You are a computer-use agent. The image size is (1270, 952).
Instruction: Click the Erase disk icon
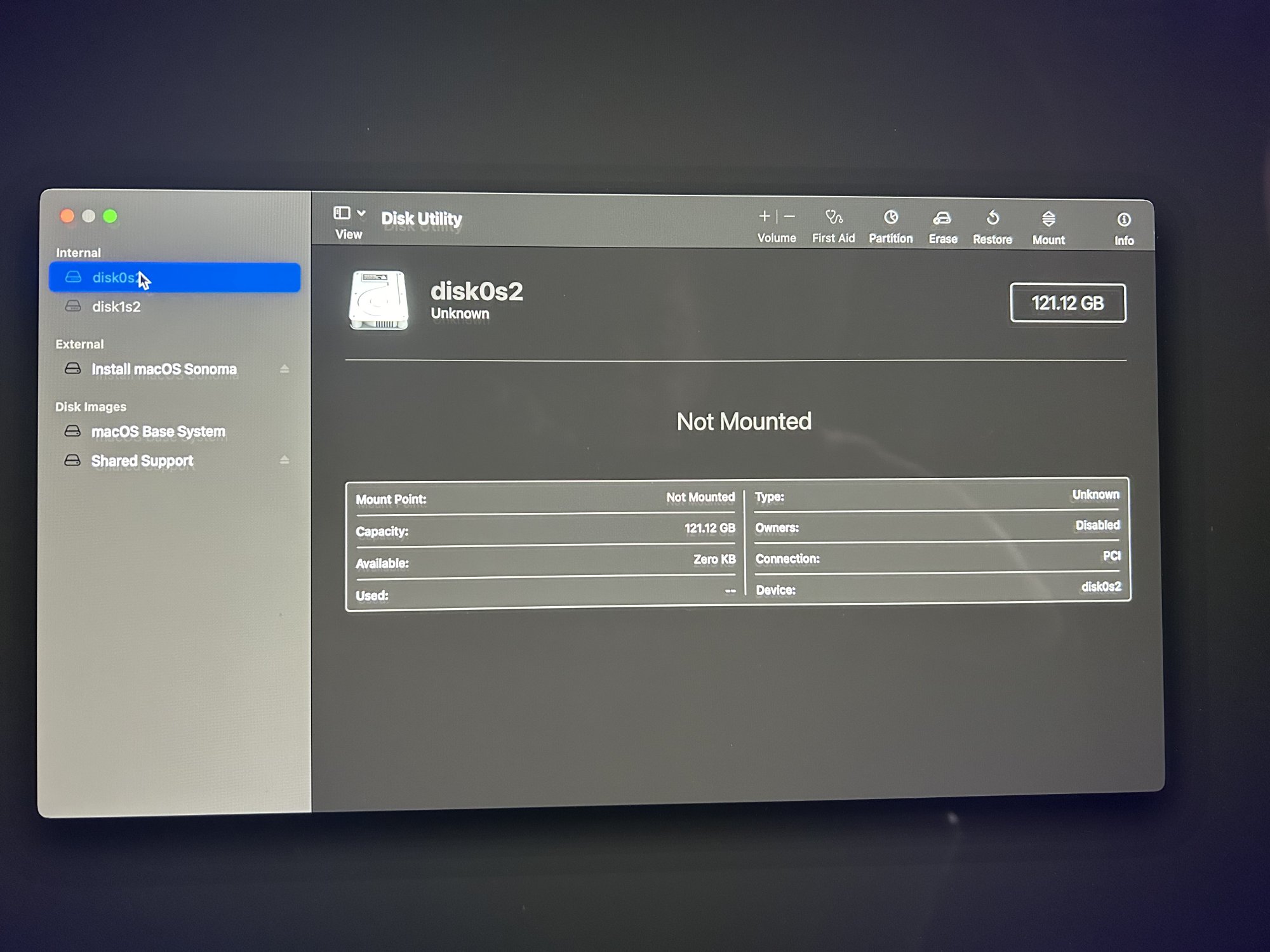coord(942,219)
